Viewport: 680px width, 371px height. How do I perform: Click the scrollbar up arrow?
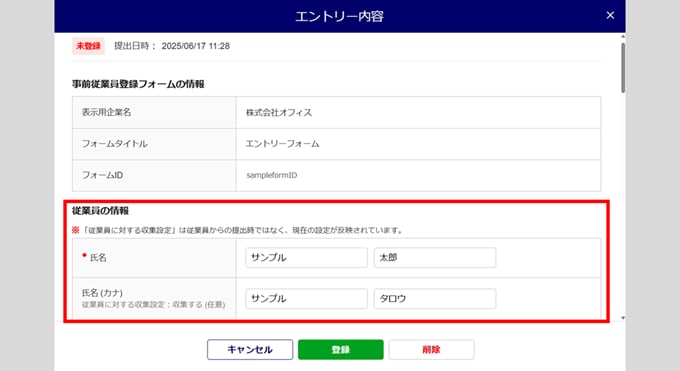[623, 37]
